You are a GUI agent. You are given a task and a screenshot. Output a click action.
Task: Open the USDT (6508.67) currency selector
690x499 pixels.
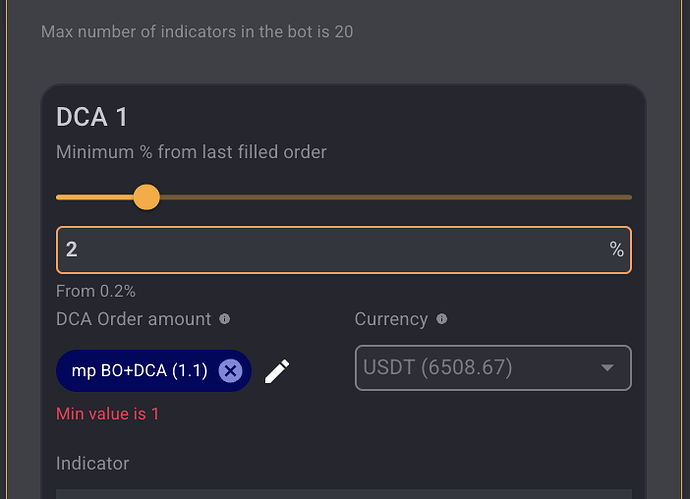[493, 368]
